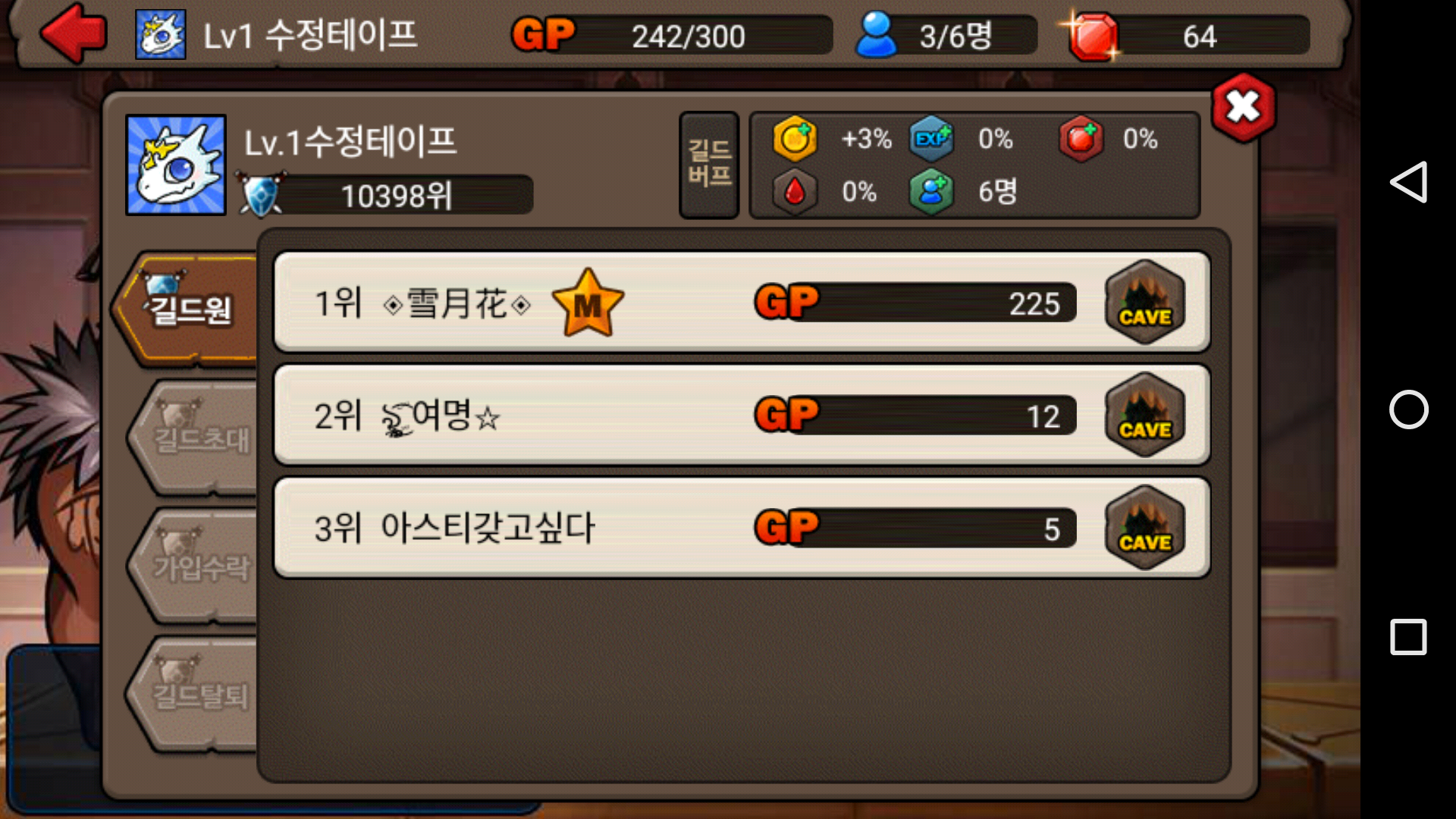1456x819 pixels.
Task: Tap the red ruby buff icon
Action: point(1081,140)
